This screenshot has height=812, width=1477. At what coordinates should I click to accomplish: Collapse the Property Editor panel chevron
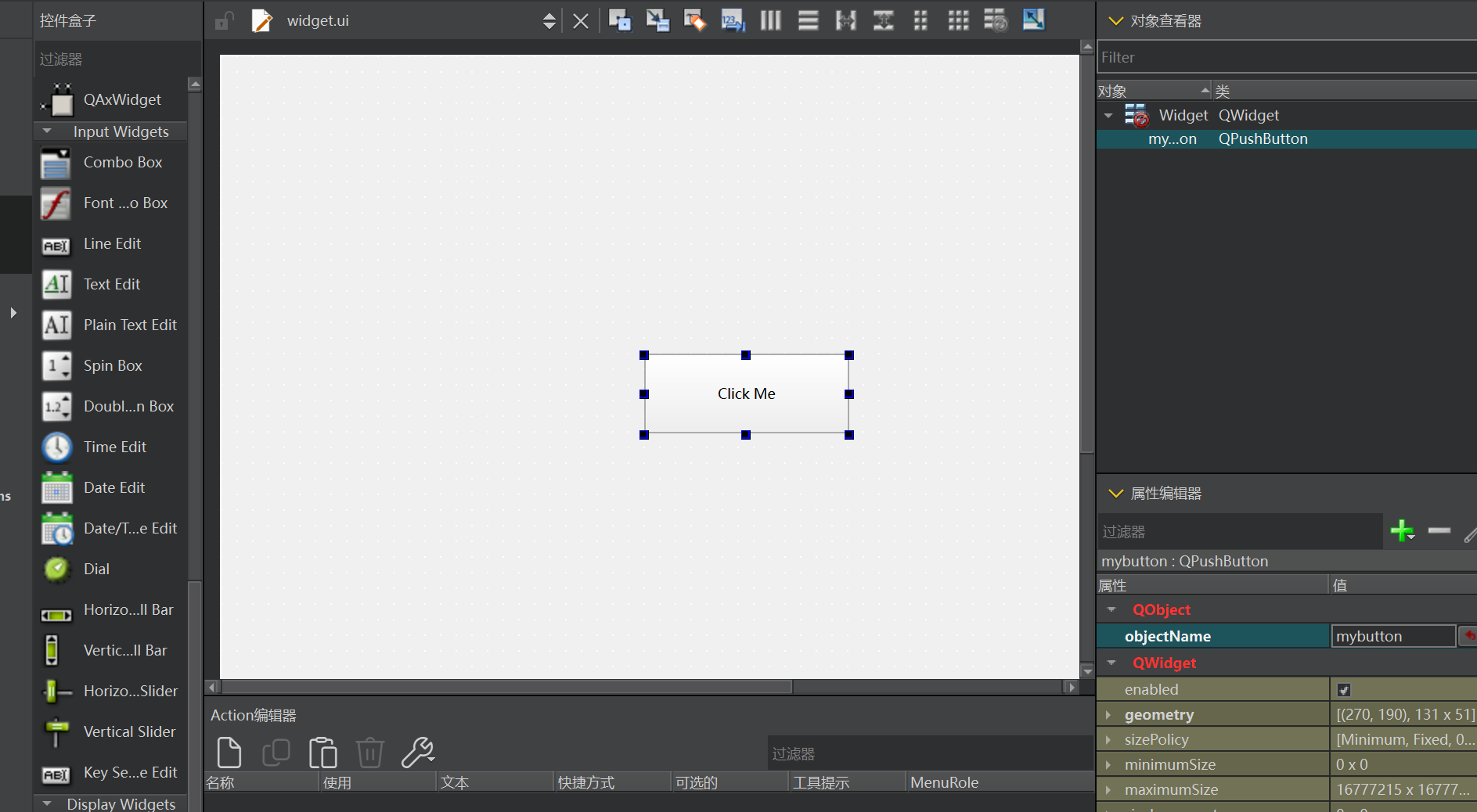coord(1116,493)
